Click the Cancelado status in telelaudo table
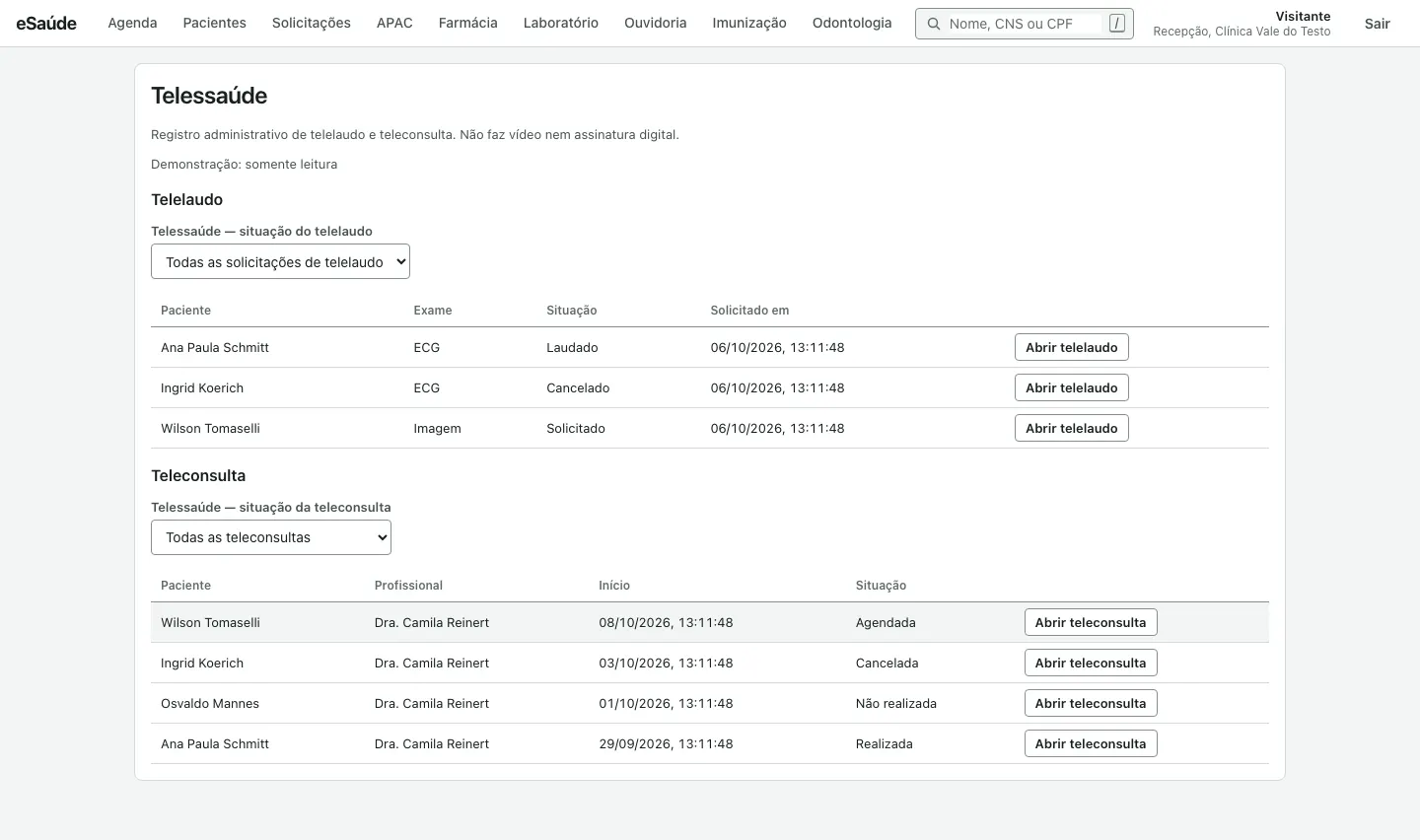 tap(578, 388)
